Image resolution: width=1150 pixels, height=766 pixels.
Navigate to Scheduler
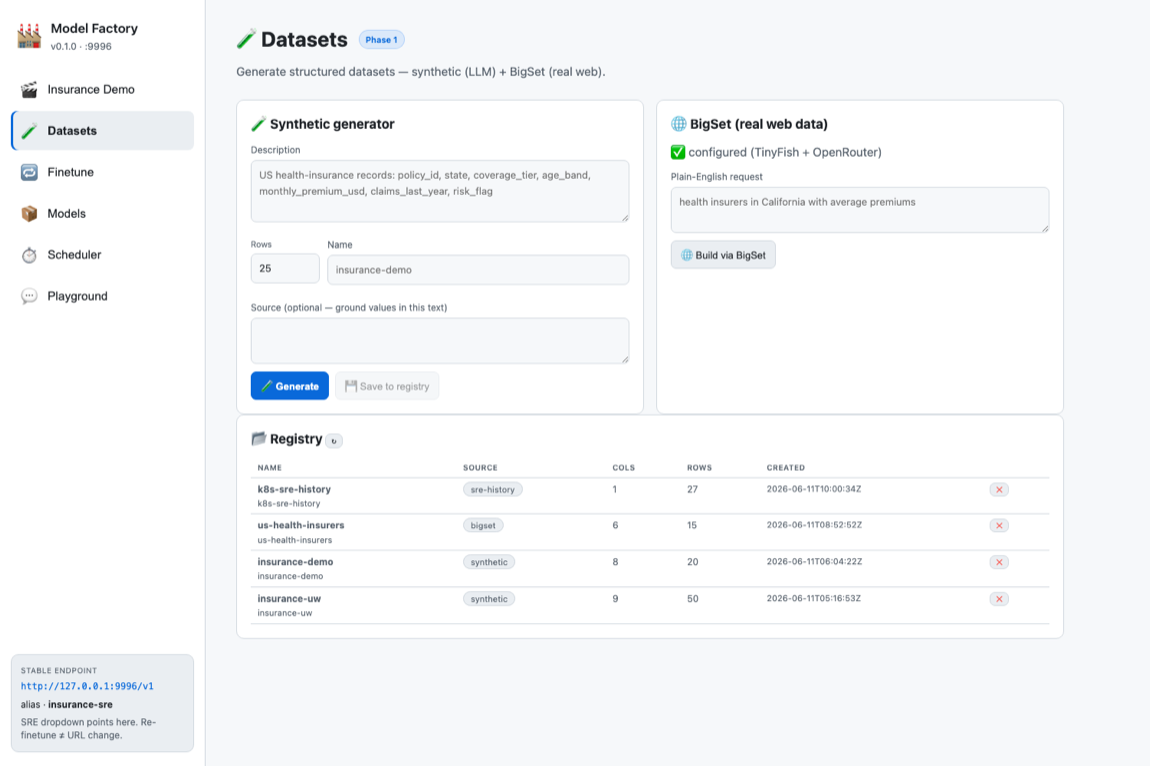[103, 255]
